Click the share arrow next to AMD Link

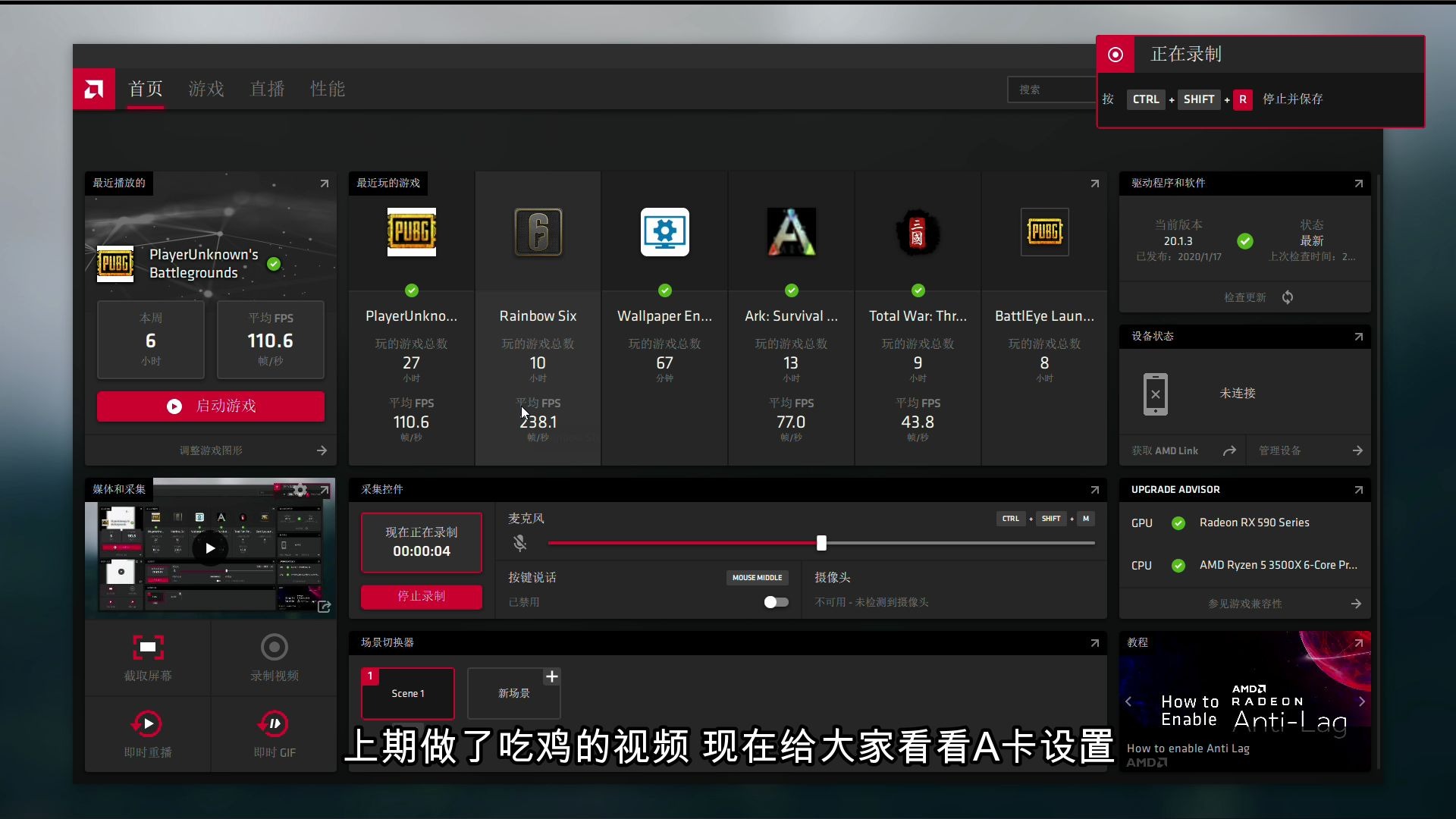pos(1230,451)
